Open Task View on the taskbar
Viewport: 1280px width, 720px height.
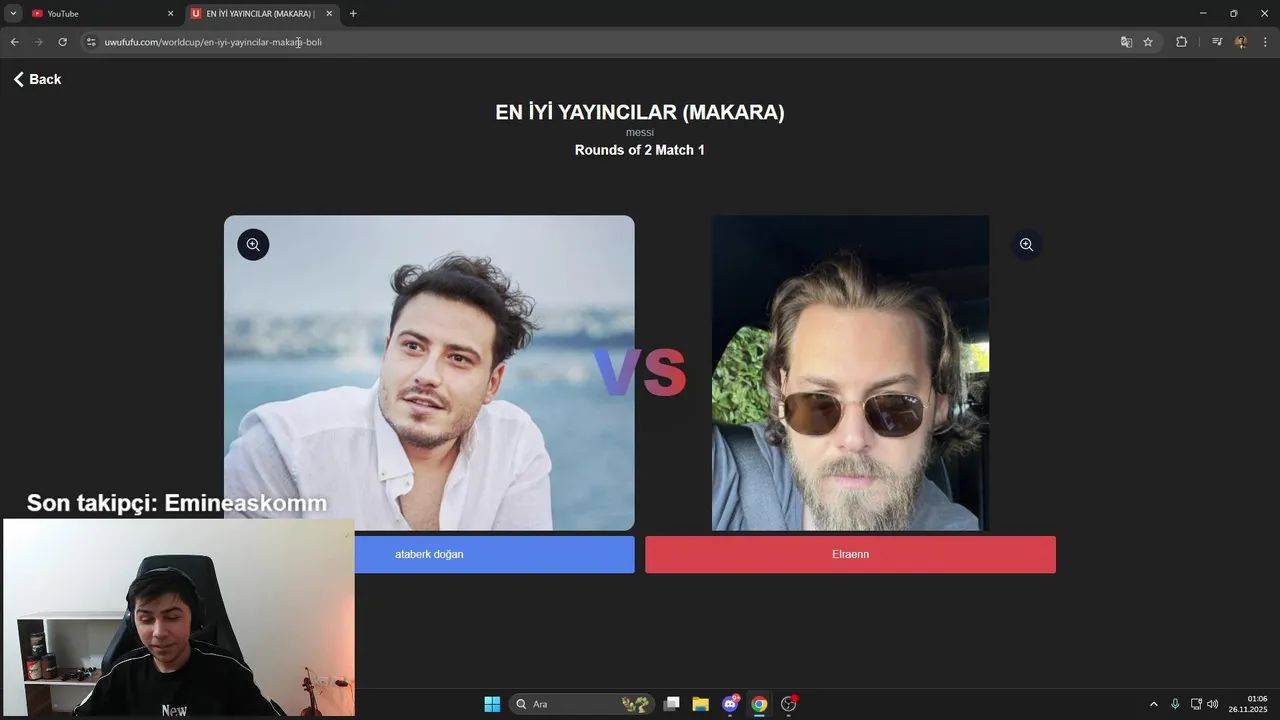pos(672,704)
